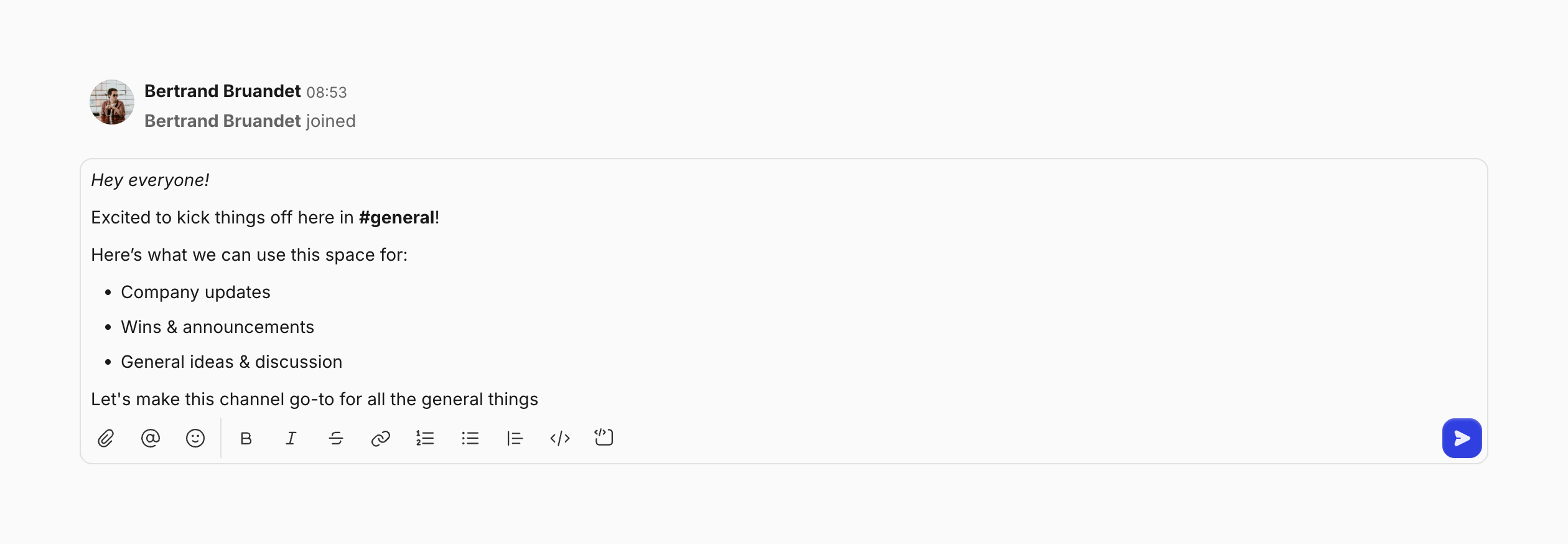Place cursor at end of "general things" line

[538, 400]
